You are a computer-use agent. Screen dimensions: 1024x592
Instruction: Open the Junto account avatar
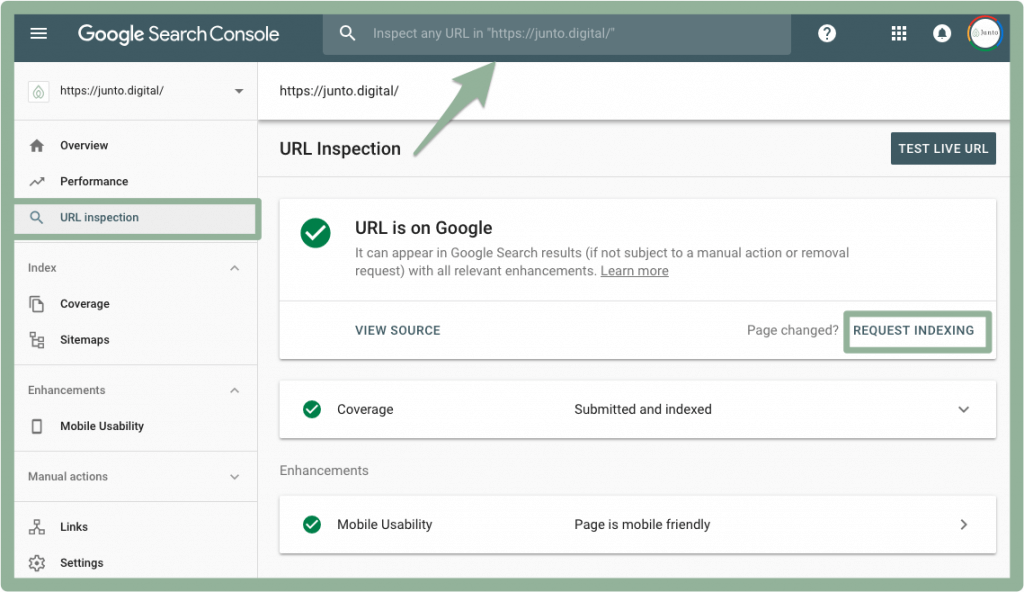985,33
